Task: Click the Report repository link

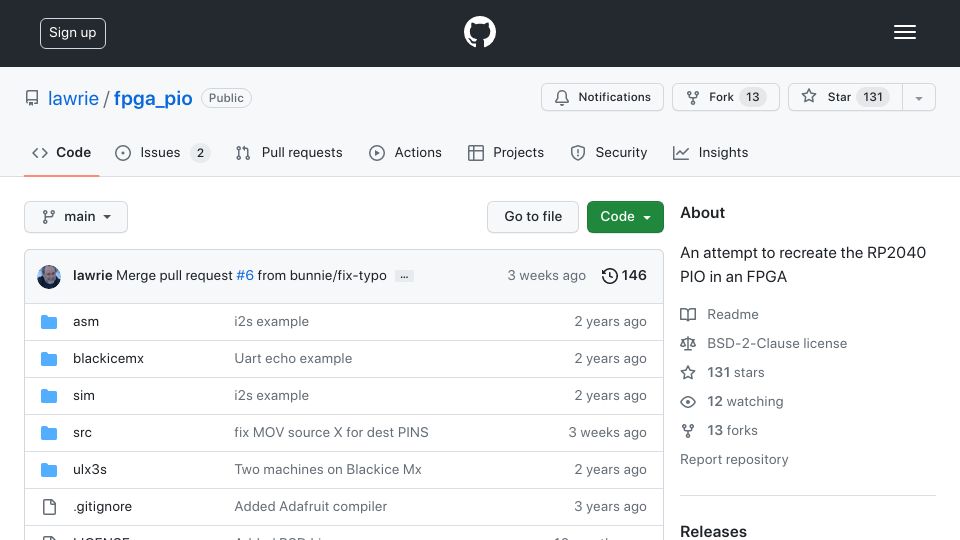Action: (734, 459)
